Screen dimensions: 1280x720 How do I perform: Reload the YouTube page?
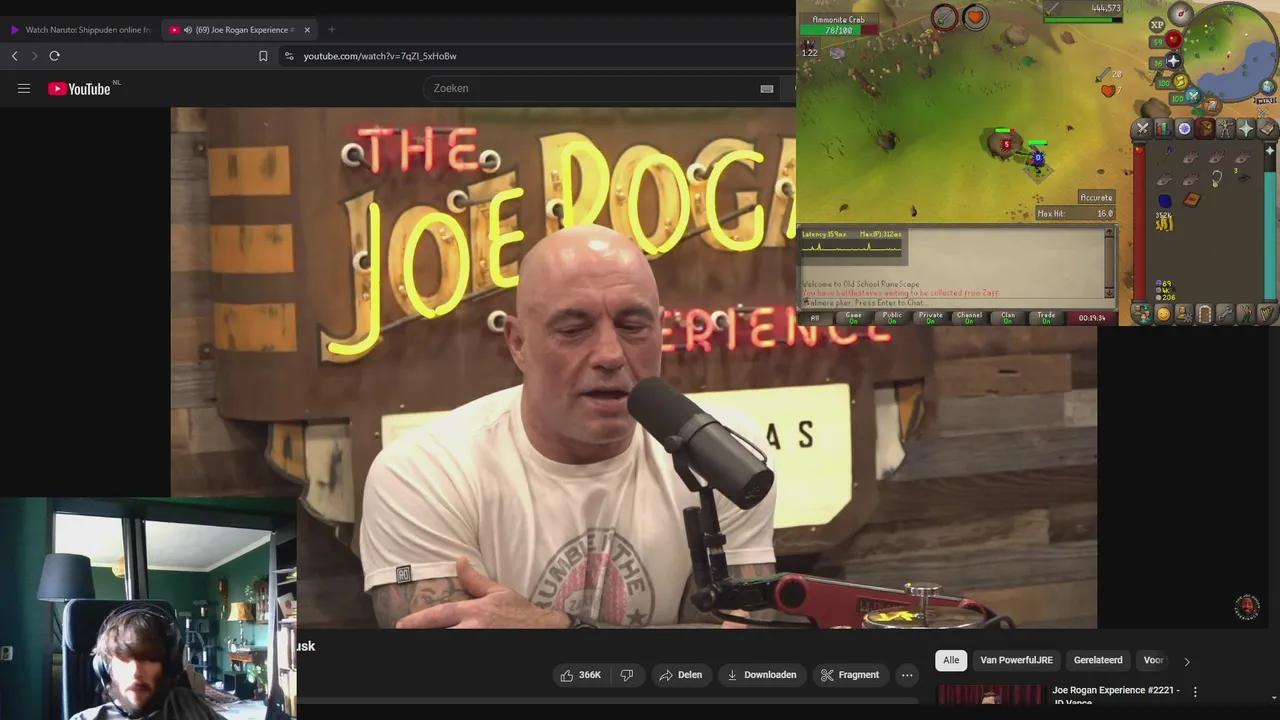pos(55,56)
